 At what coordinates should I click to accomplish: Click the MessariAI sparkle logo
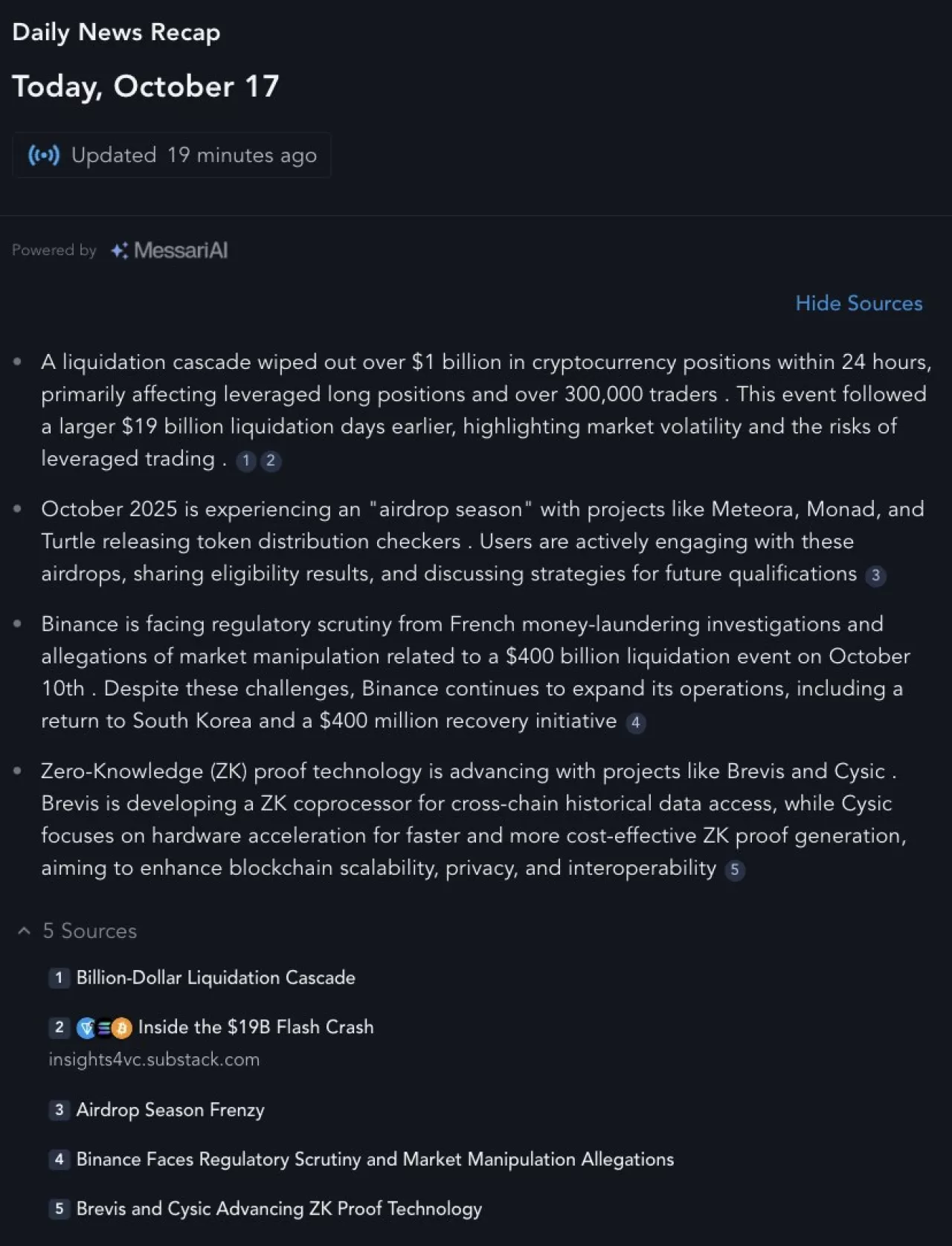pos(119,251)
